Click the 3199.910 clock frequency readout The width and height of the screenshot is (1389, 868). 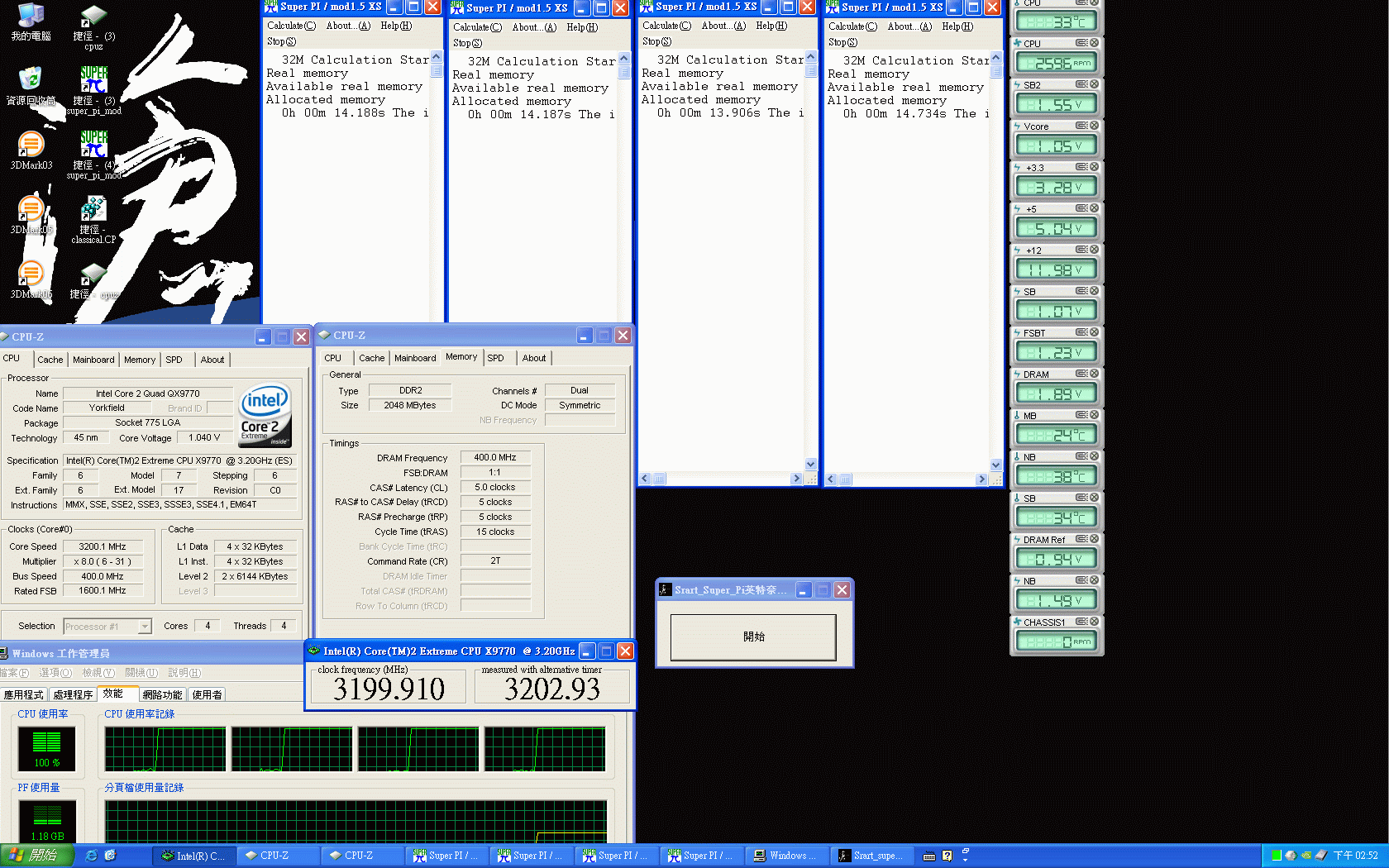[389, 689]
